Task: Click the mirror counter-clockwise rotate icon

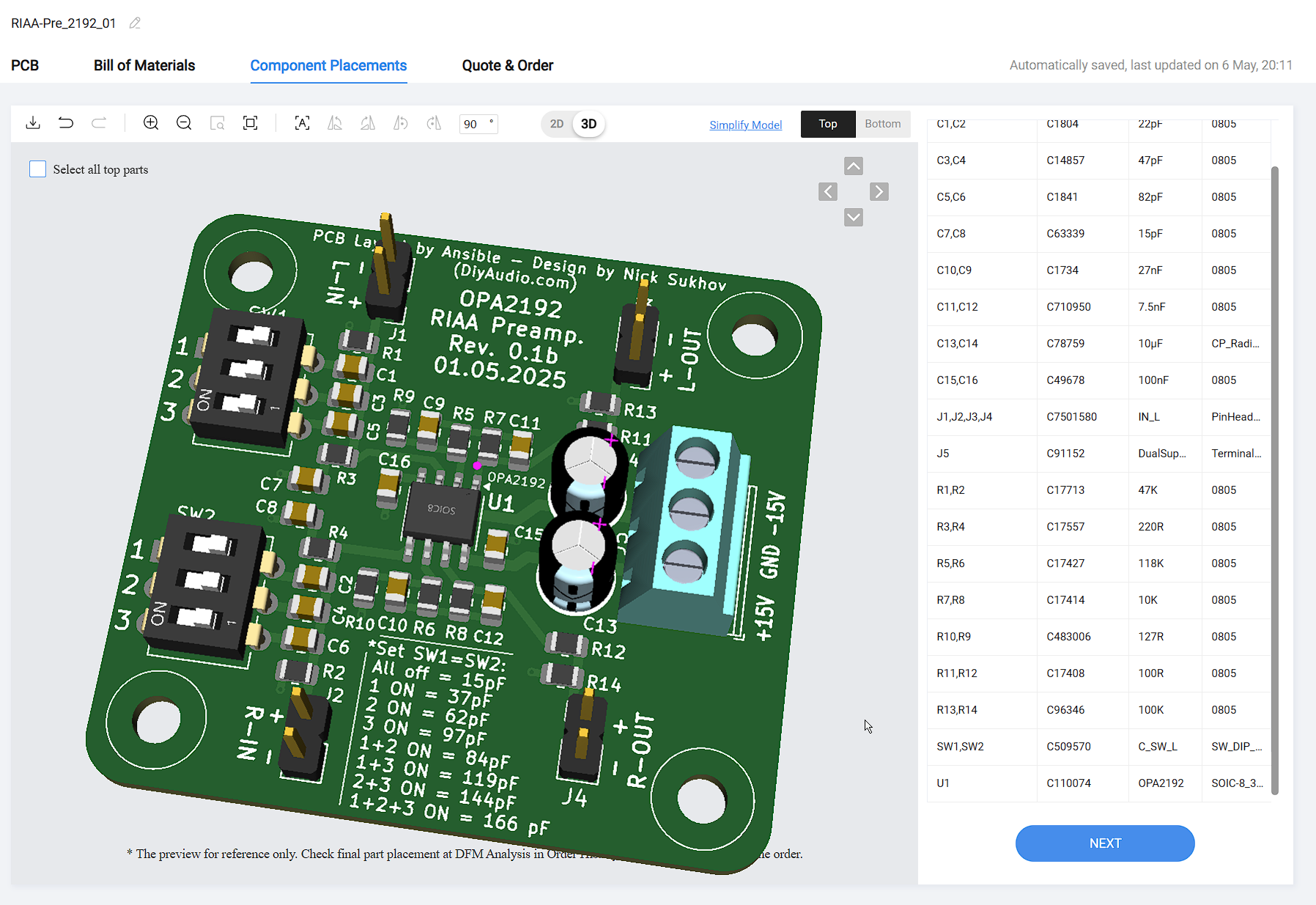Action: click(x=335, y=123)
